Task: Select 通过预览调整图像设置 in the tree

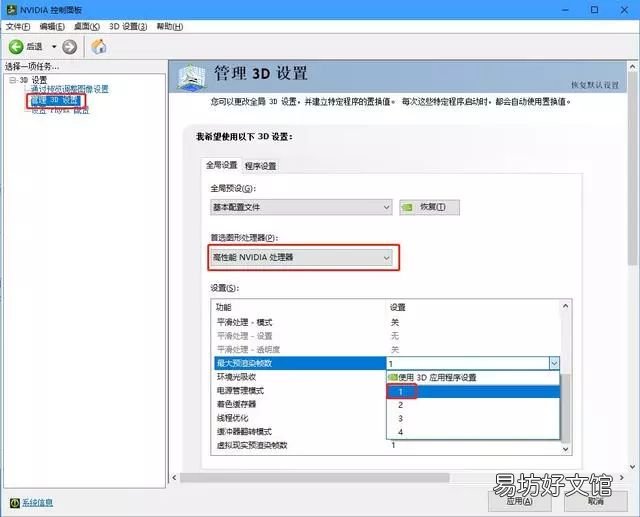Action: 70,89
